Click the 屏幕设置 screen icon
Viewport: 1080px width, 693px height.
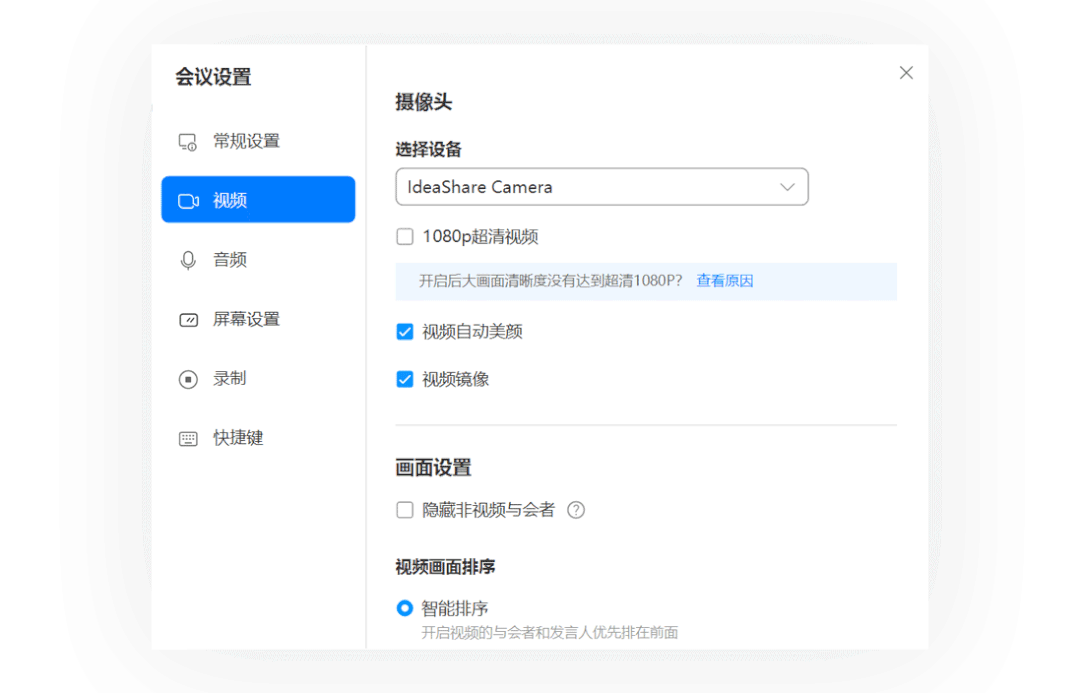pos(188,320)
